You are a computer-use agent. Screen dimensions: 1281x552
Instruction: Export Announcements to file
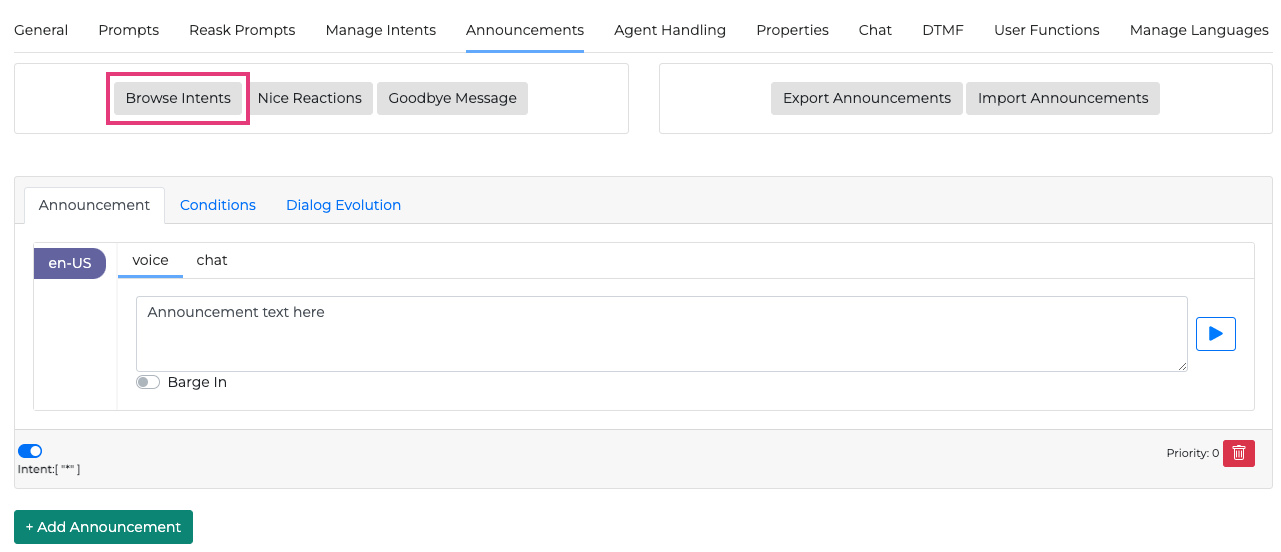pos(866,98)
